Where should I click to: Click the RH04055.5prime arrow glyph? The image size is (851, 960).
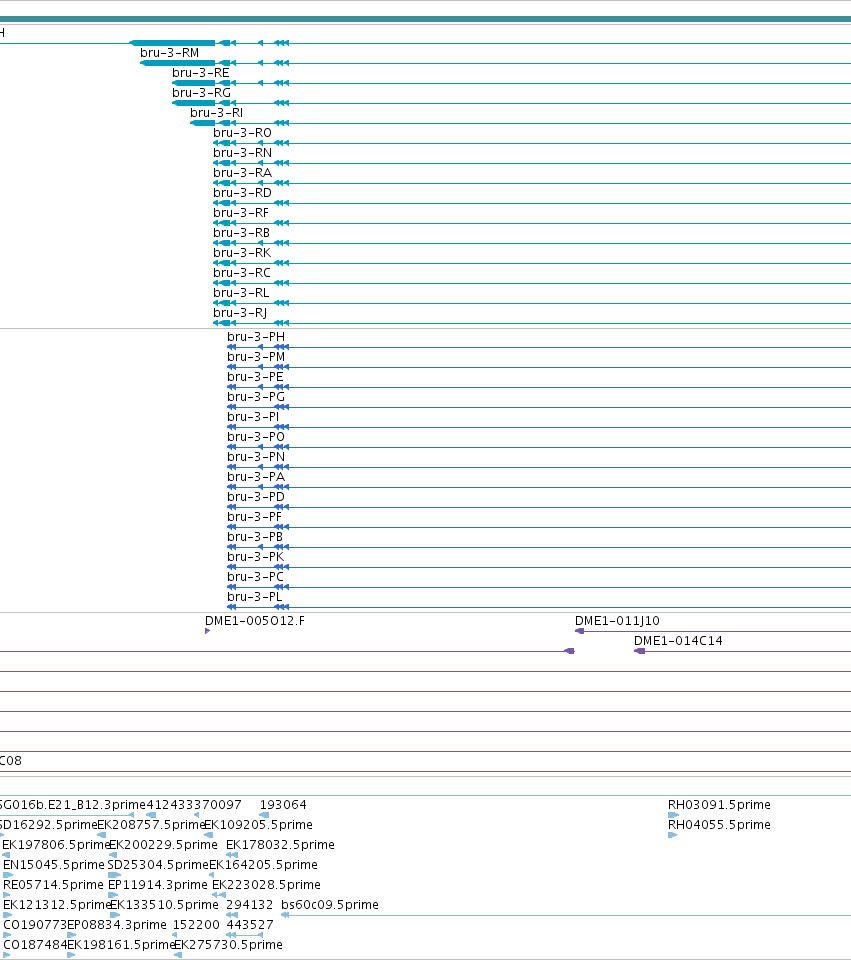pyautogui.click(x=672, y=835)
